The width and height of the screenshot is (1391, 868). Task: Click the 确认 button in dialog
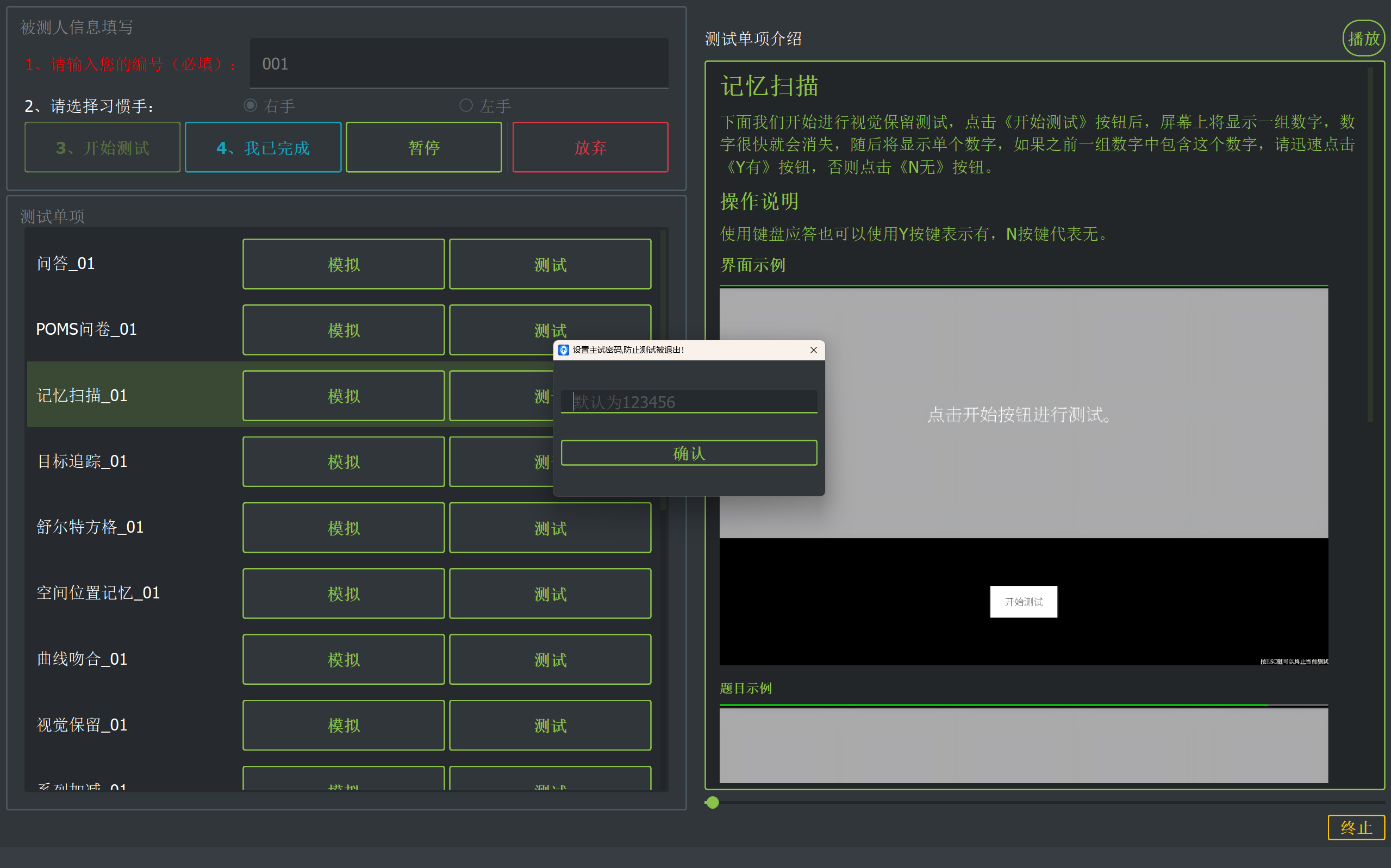[x=688, y=453]
